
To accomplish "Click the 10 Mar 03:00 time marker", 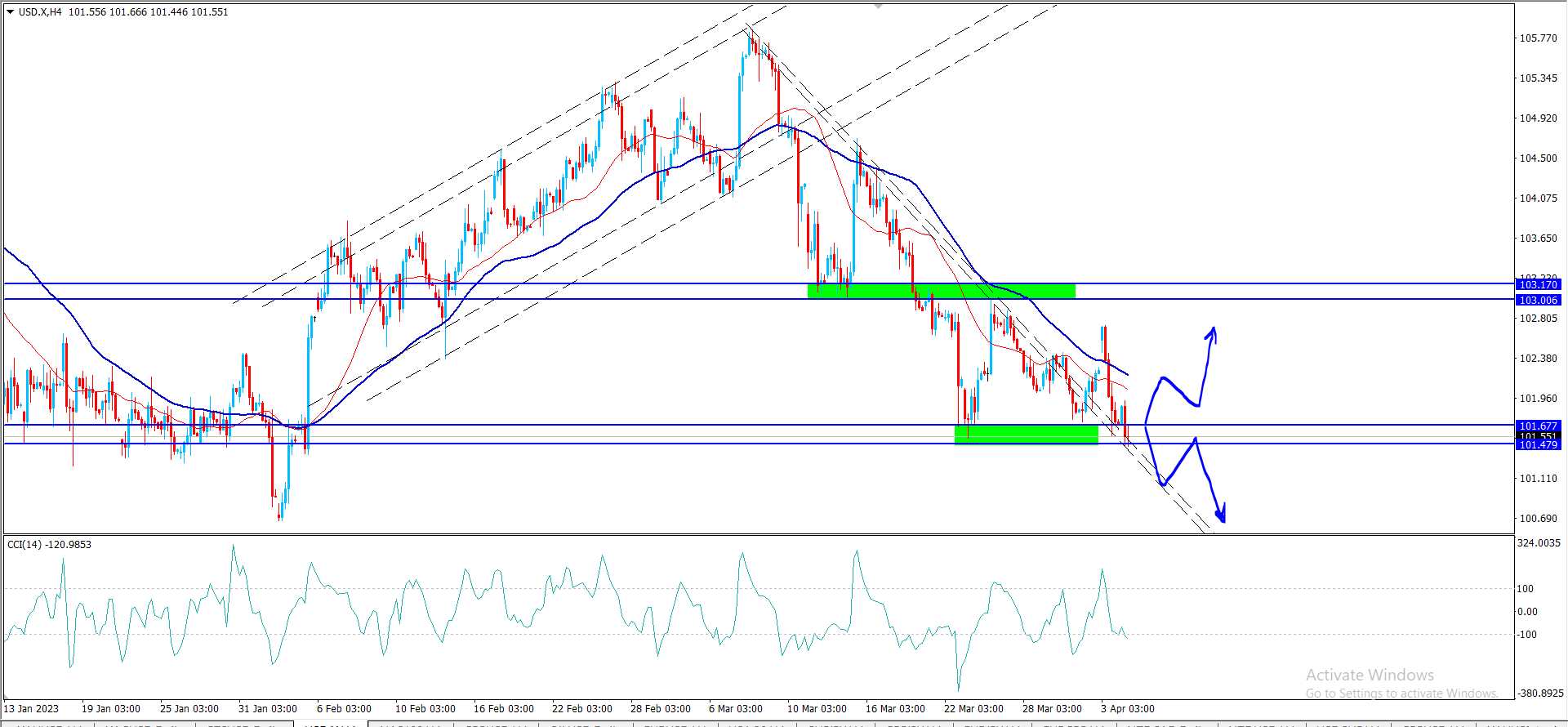I will coord(817,709).
